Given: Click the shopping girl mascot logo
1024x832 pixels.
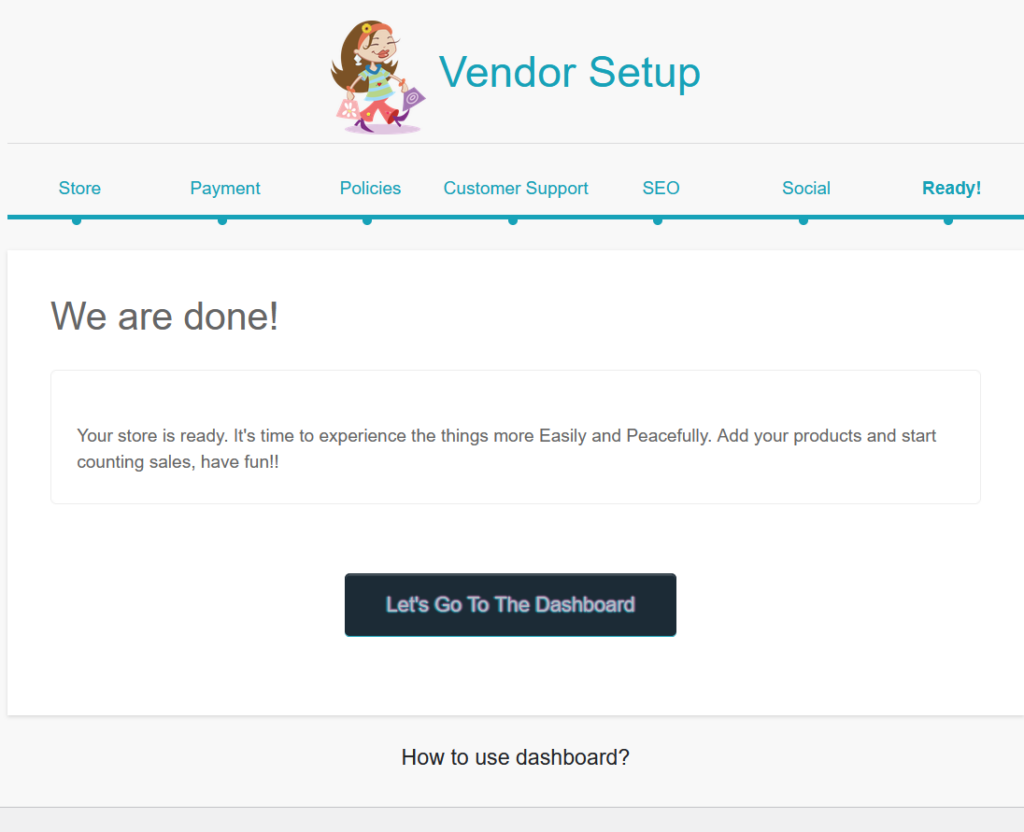Looking at the screenshot, I should coord(378,77).
